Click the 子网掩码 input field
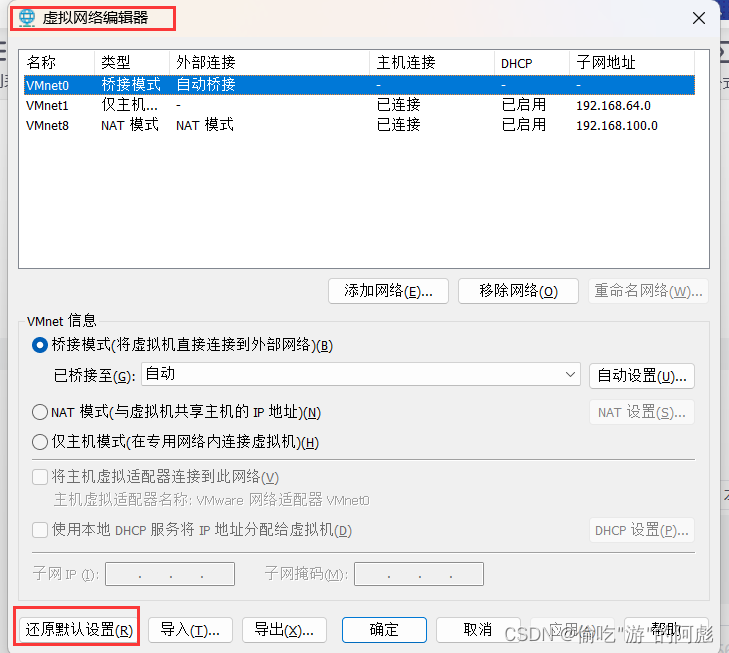 (x=419, y=574)
